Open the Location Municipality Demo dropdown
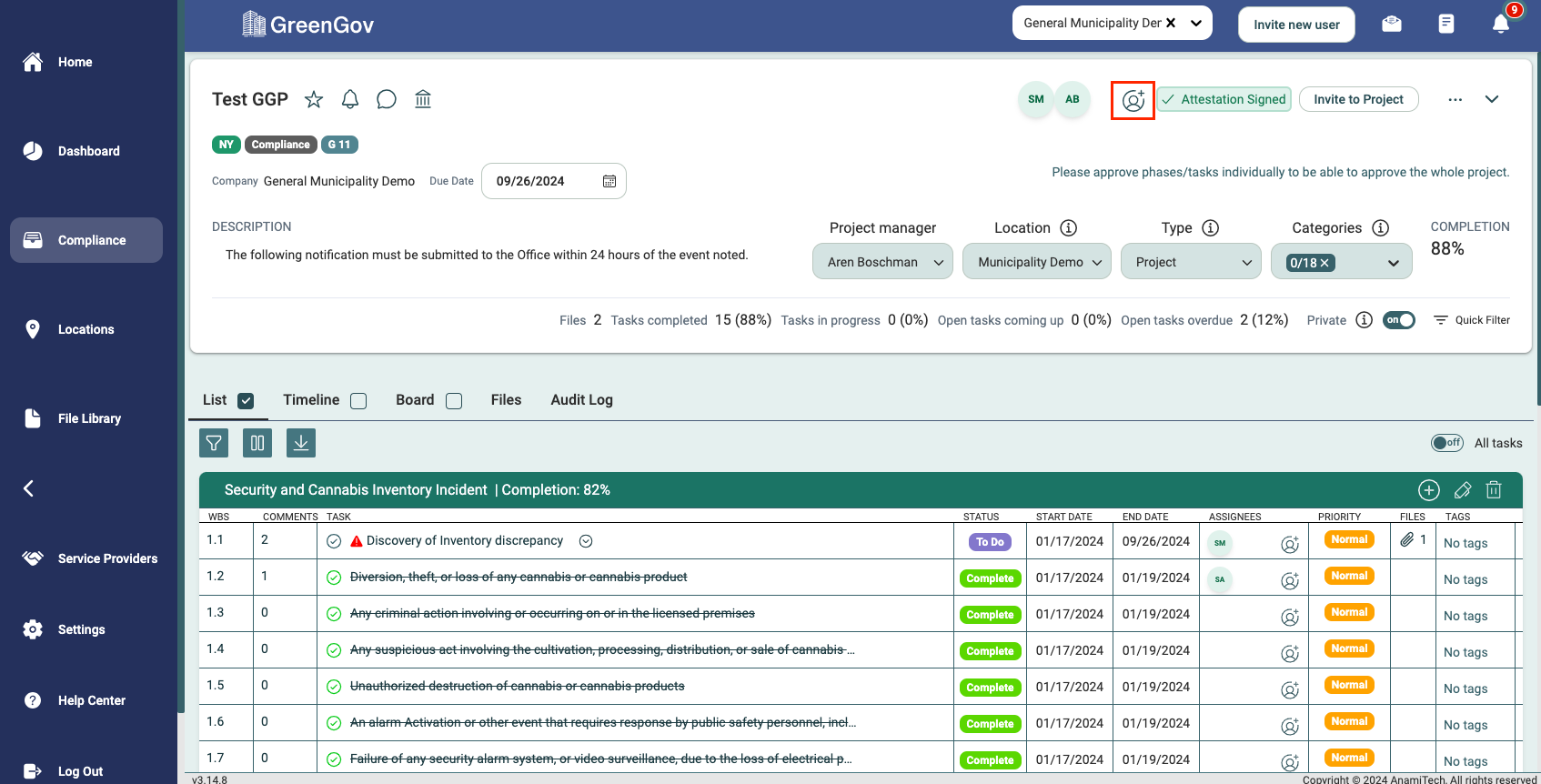The image size is (1541, 784). pyautogui.click(x=1037, y=262)
